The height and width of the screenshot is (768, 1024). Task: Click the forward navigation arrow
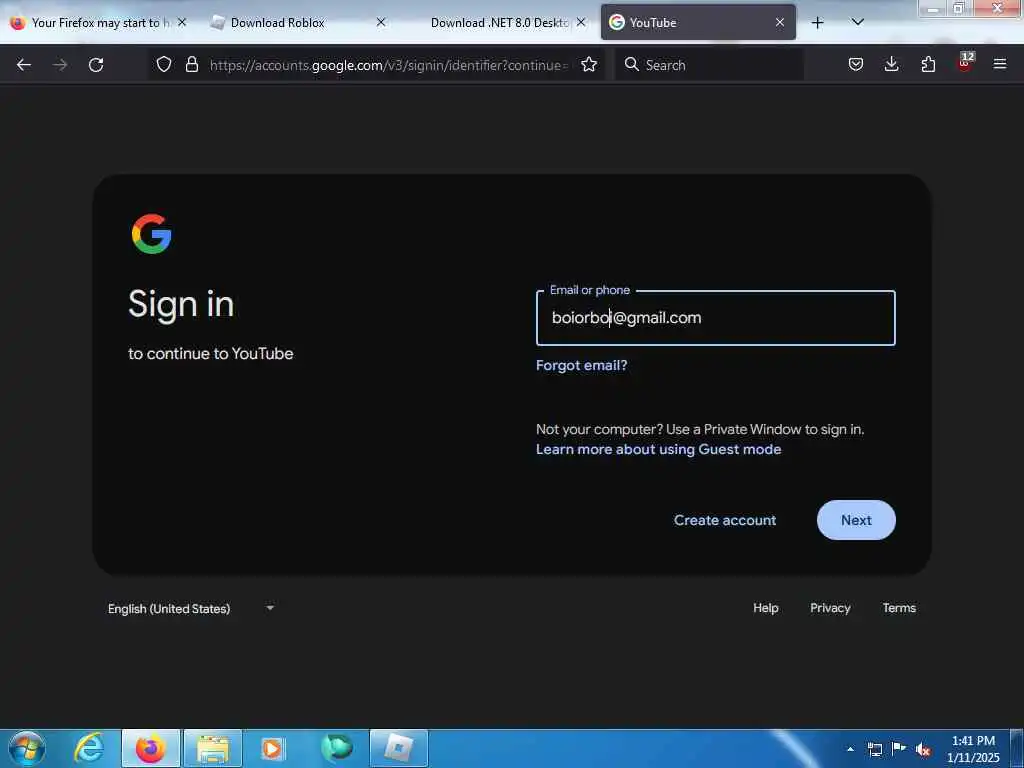[60, 65]
